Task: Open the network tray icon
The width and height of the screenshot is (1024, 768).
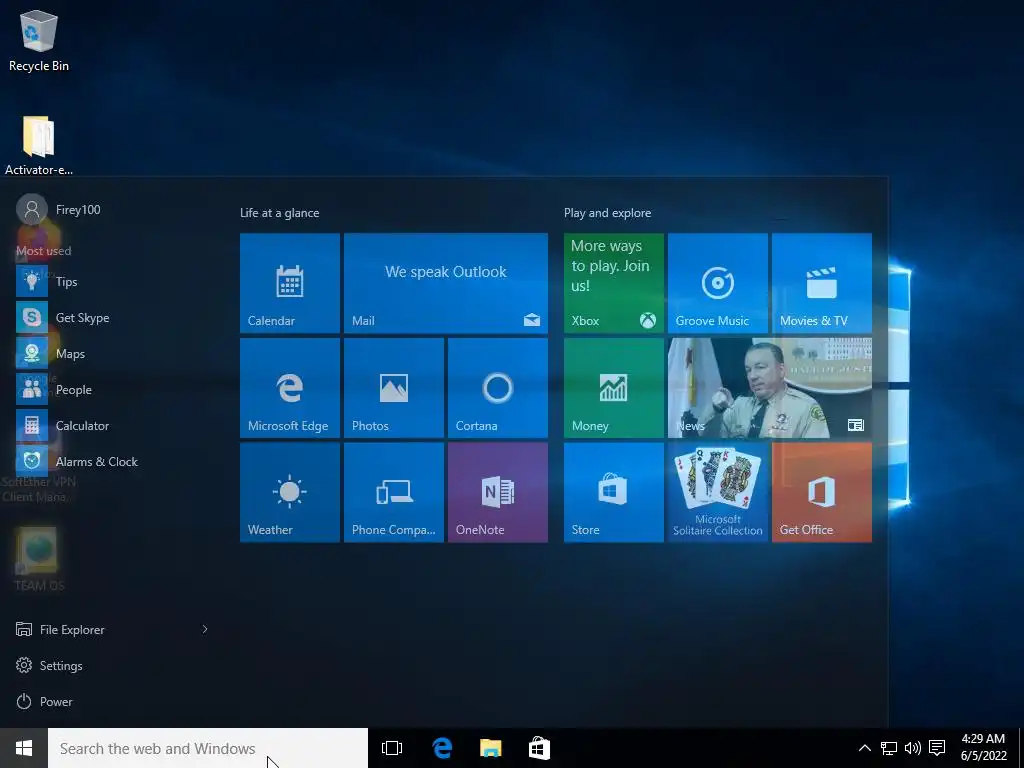Action: click(889, 748)
